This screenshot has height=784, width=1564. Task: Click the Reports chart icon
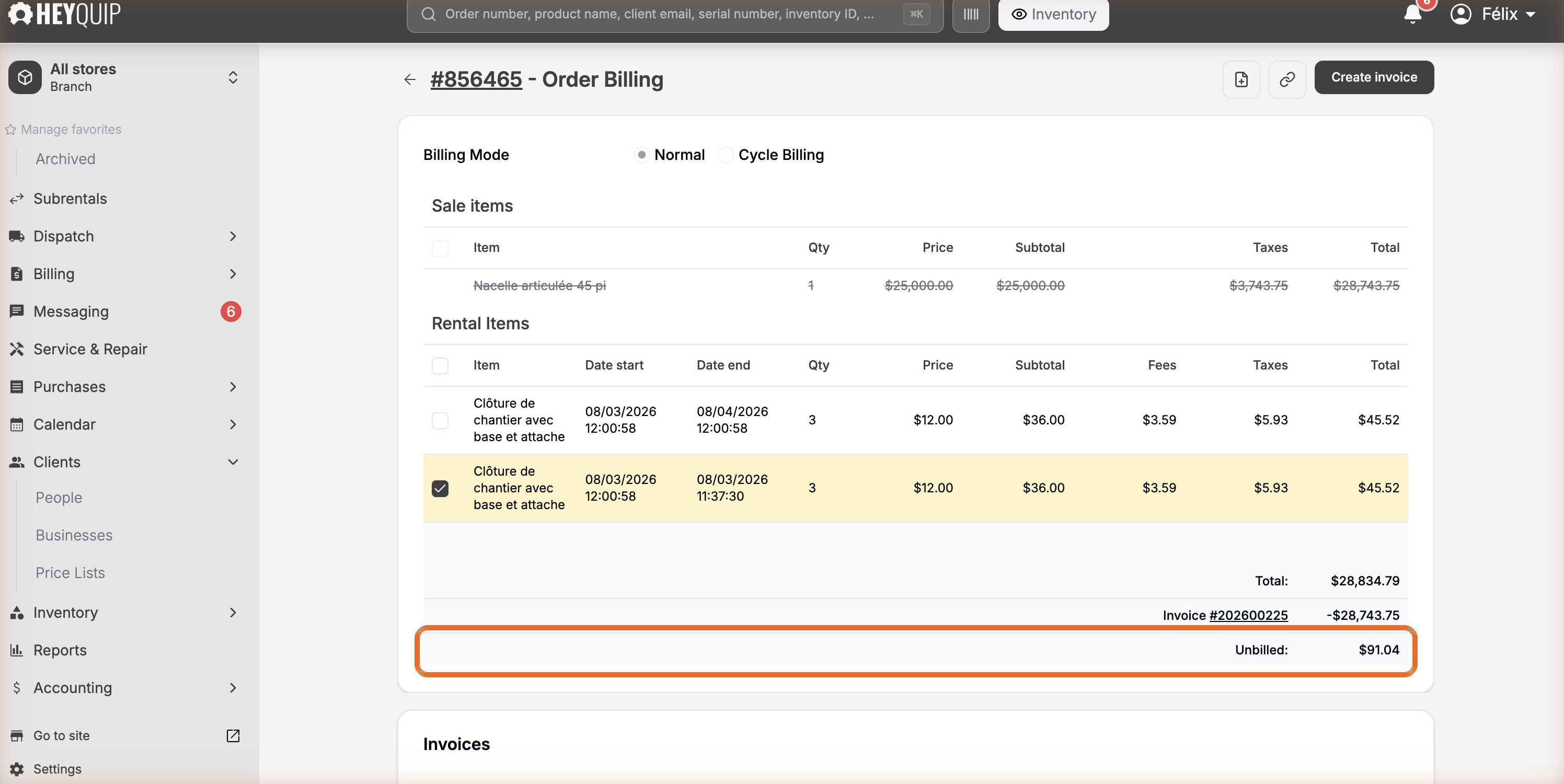(17, 650)
